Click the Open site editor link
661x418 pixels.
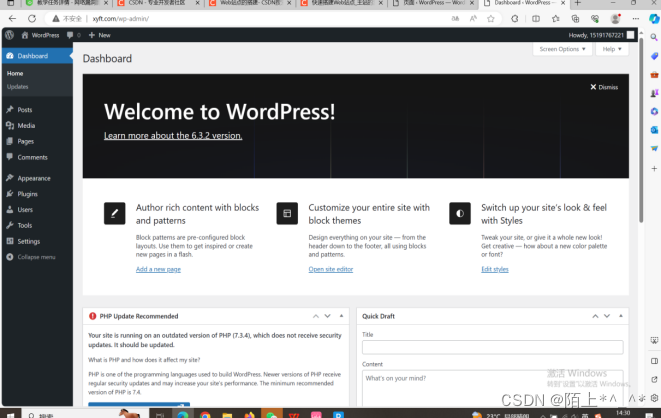pyautogui.click(x=330, y=269)
